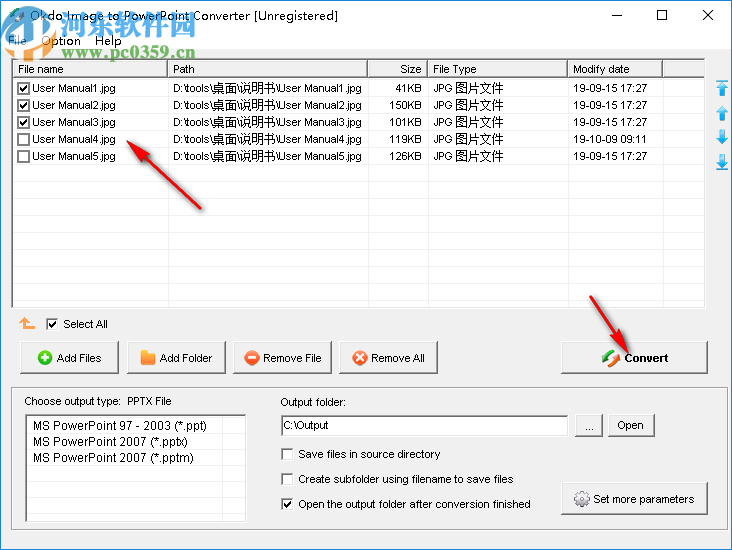This screenshot has height=550, width=732.
Task: Minimize the converter window
Action: point(617,15)
